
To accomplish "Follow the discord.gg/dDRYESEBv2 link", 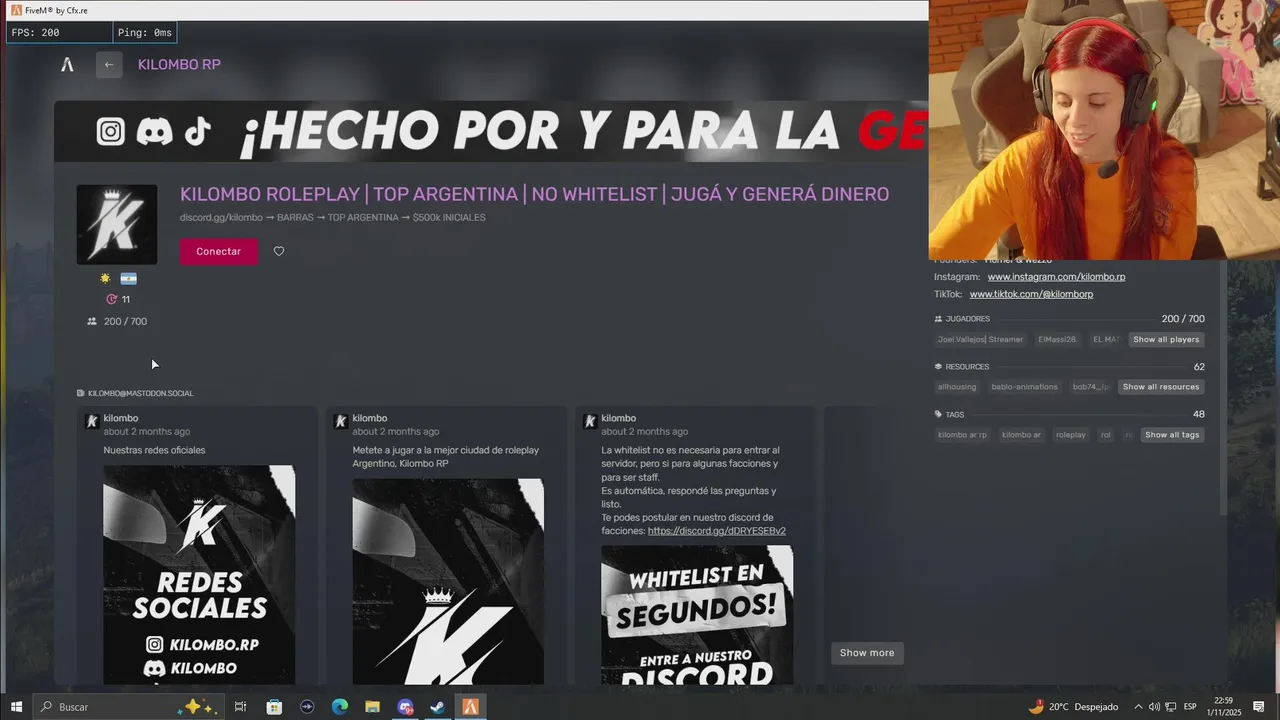I will [717, 531].
